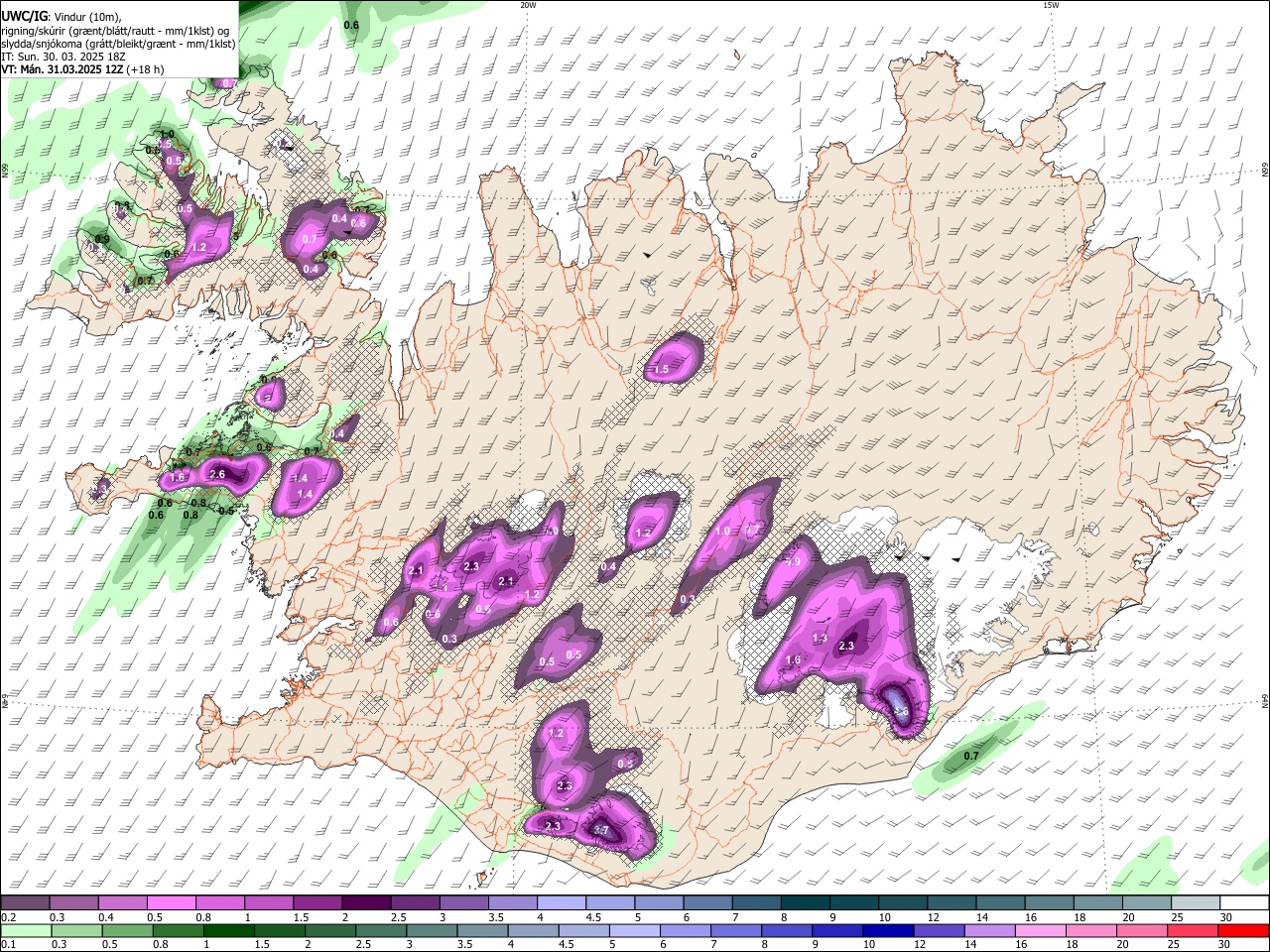Click the crimson 25–30 rain legend swatch
Viewport: 1270px width, 952px height.
click(x=1193, y=930)
